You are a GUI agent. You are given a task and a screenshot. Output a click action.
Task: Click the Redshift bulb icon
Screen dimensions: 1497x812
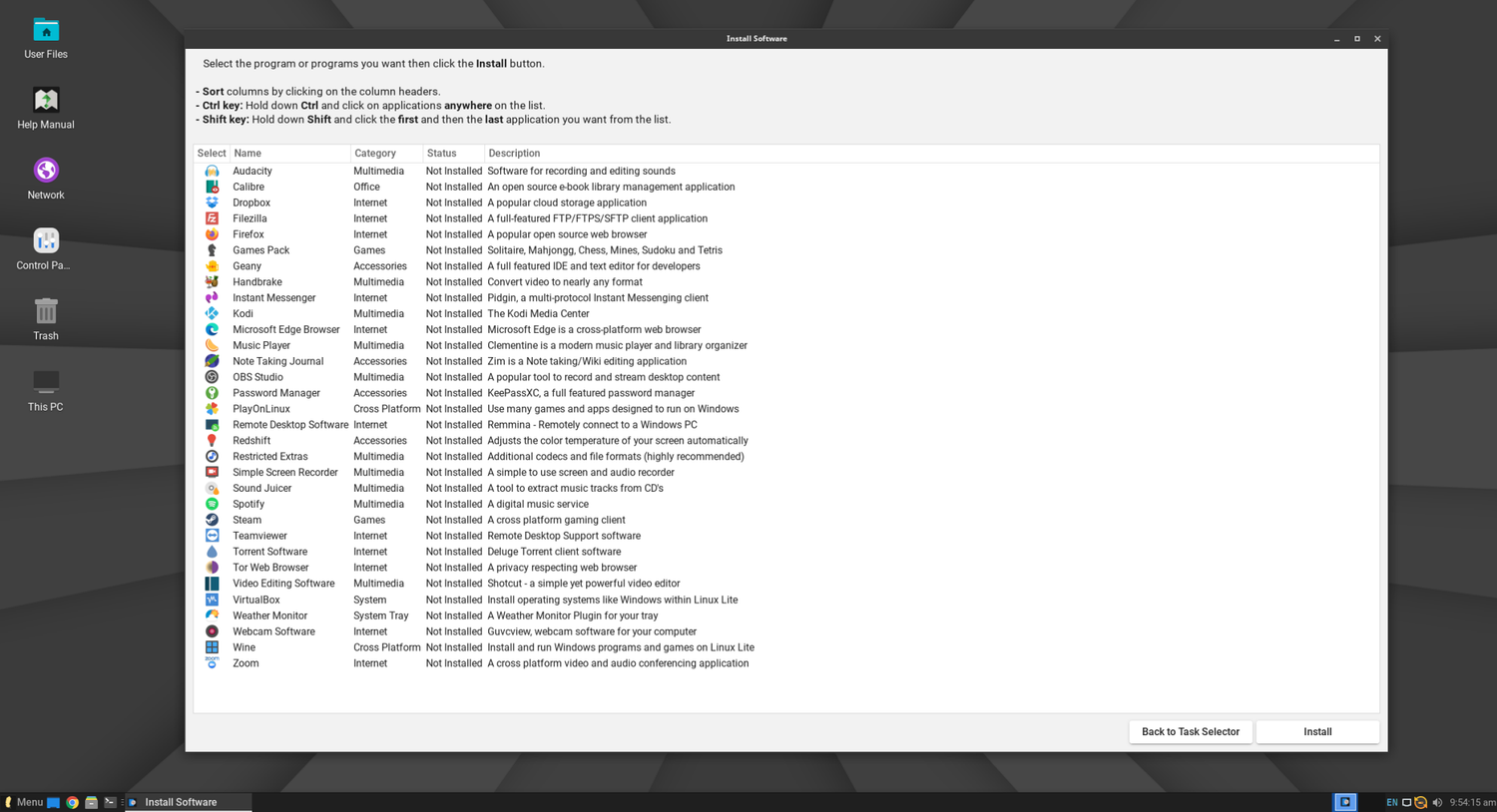[x=212, y=441]
